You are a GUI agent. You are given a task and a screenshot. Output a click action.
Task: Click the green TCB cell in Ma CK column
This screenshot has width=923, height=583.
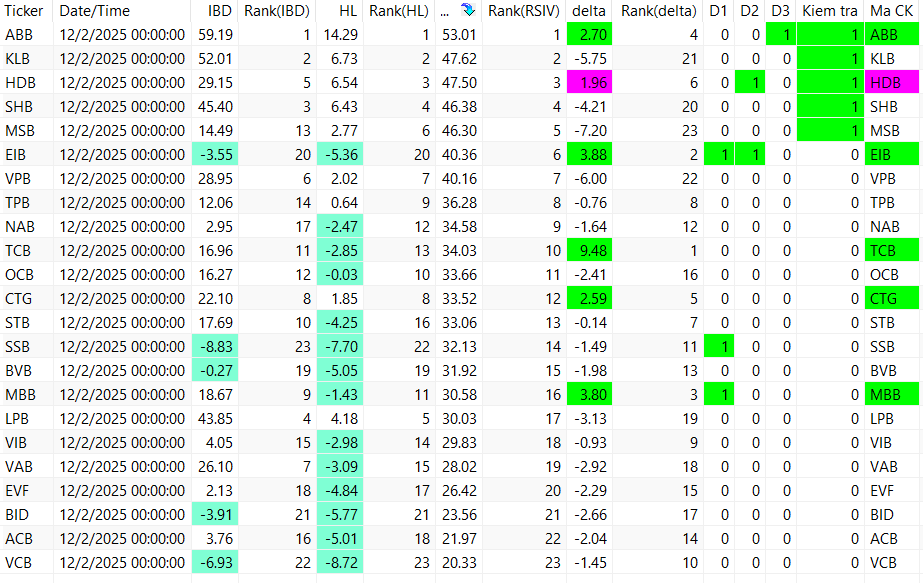[892, 251]
